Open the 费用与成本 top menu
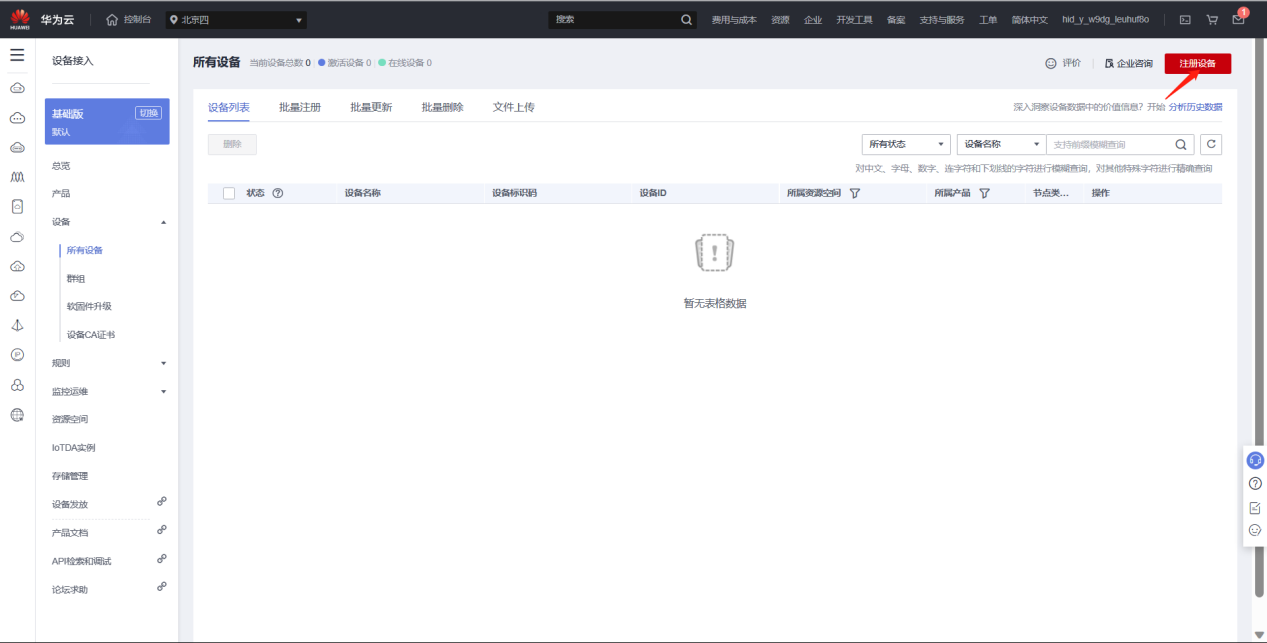 pos(734,19)
